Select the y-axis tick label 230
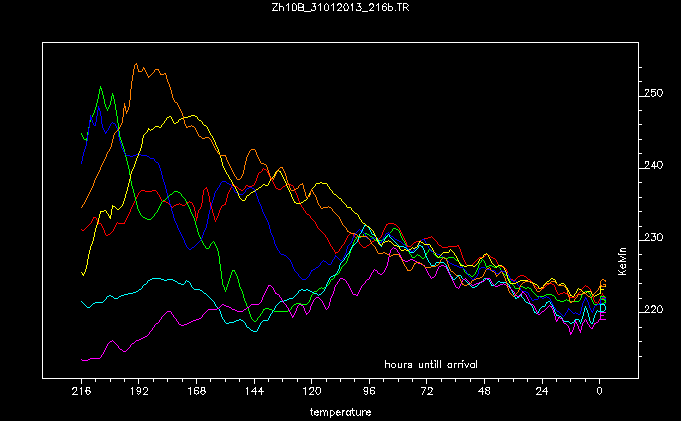The image size is (681, 421). tap(654, 237)
